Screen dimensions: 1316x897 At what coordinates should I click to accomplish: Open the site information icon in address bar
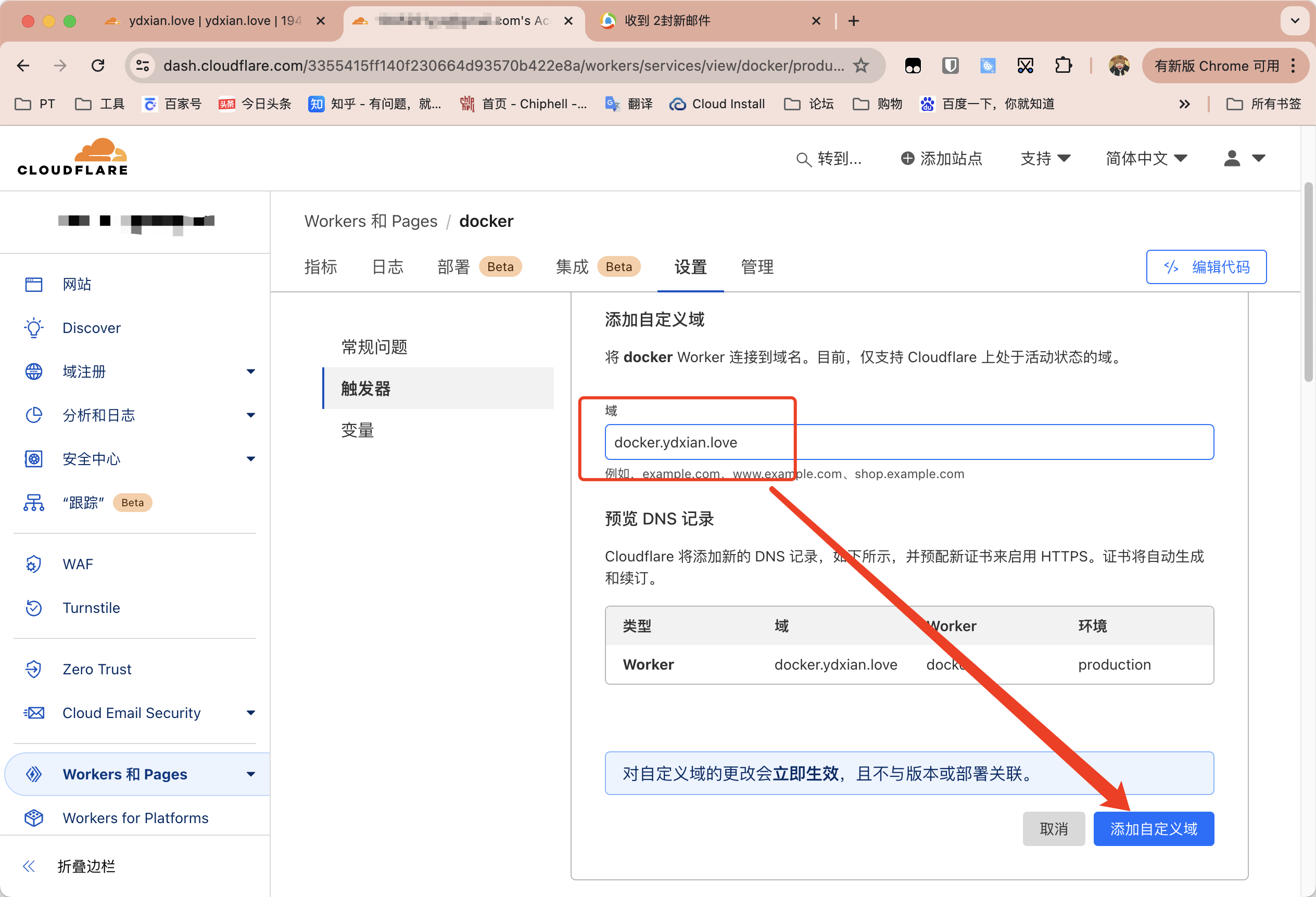tap(143, 66)
